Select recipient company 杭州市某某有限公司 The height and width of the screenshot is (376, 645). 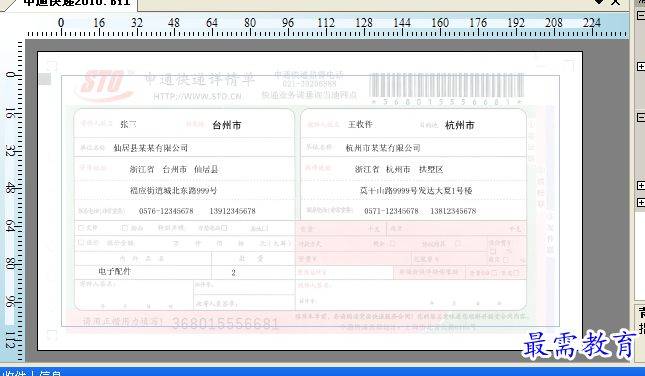coord(383,148)
